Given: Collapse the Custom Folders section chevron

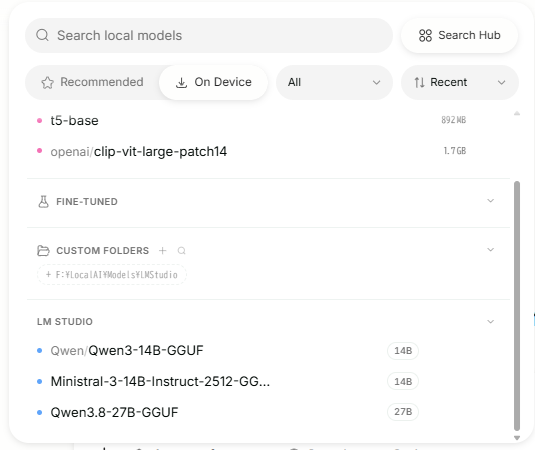Looking at the screenshot, I should tap(490, 250).
